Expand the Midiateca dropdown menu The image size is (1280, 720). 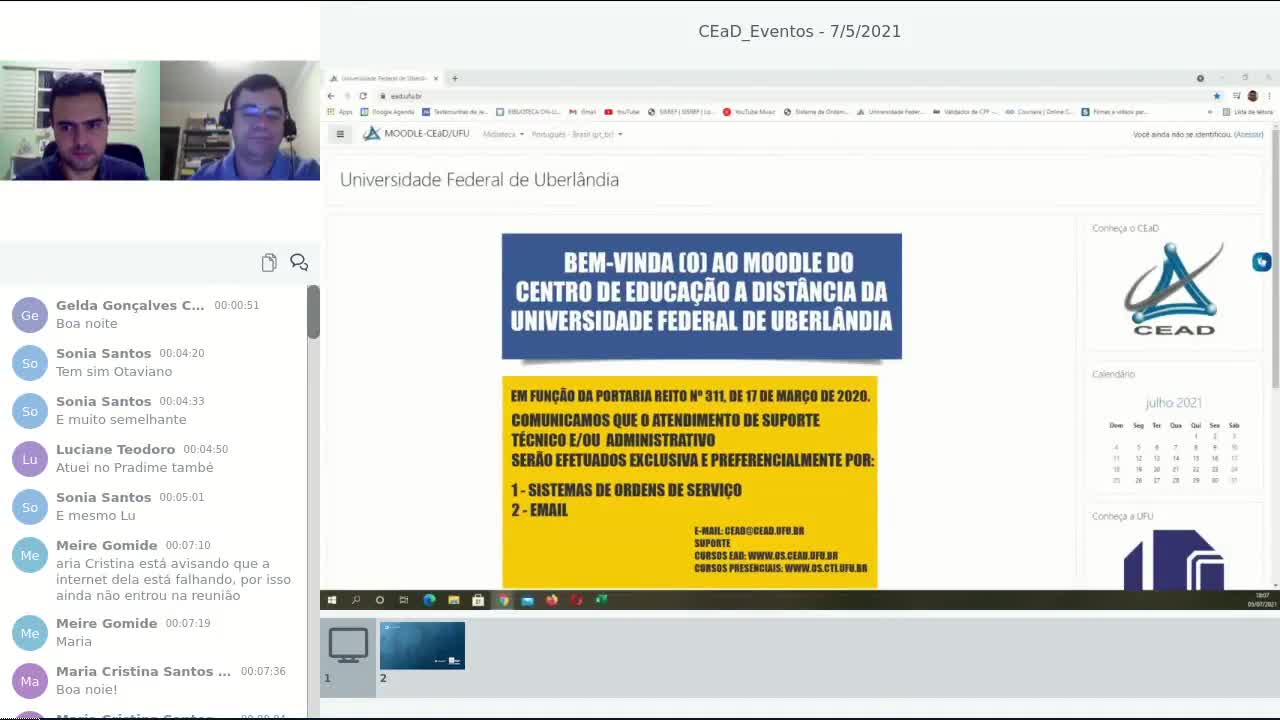(503, 134)
